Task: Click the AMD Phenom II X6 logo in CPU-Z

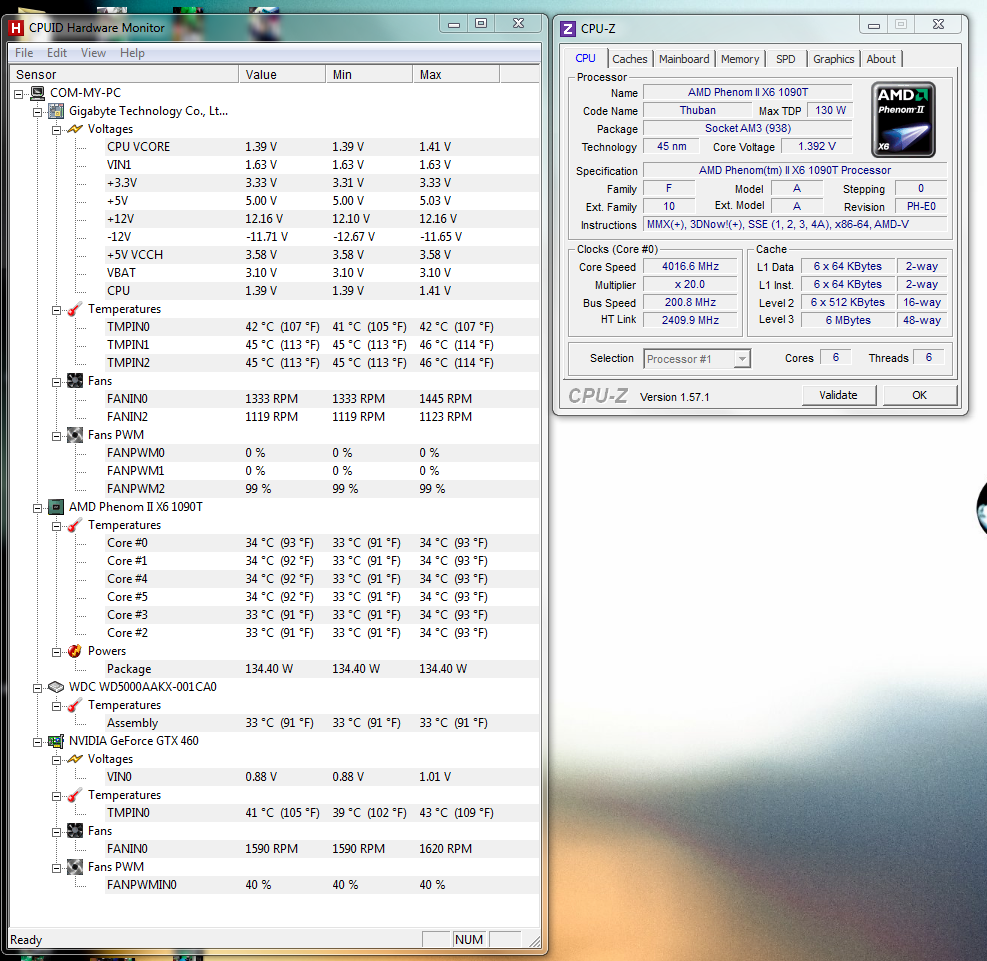Action: click(903, 120)
